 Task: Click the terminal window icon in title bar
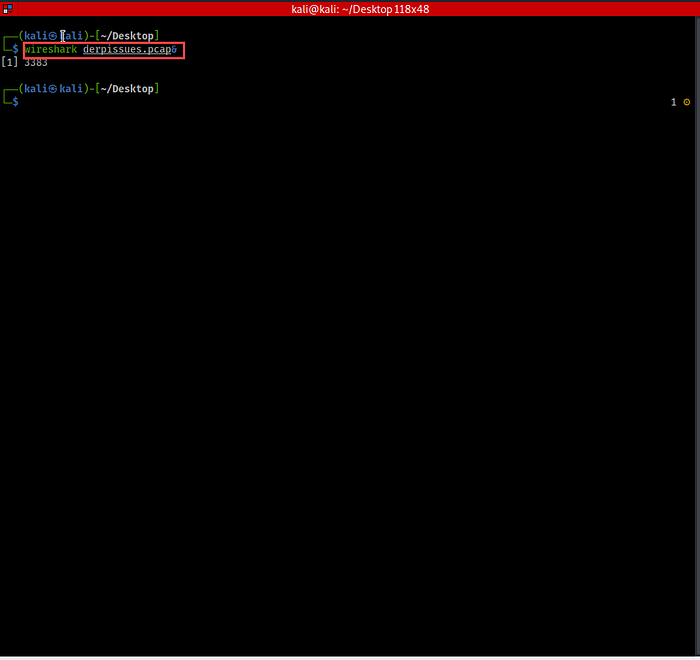tap(6, 9)
